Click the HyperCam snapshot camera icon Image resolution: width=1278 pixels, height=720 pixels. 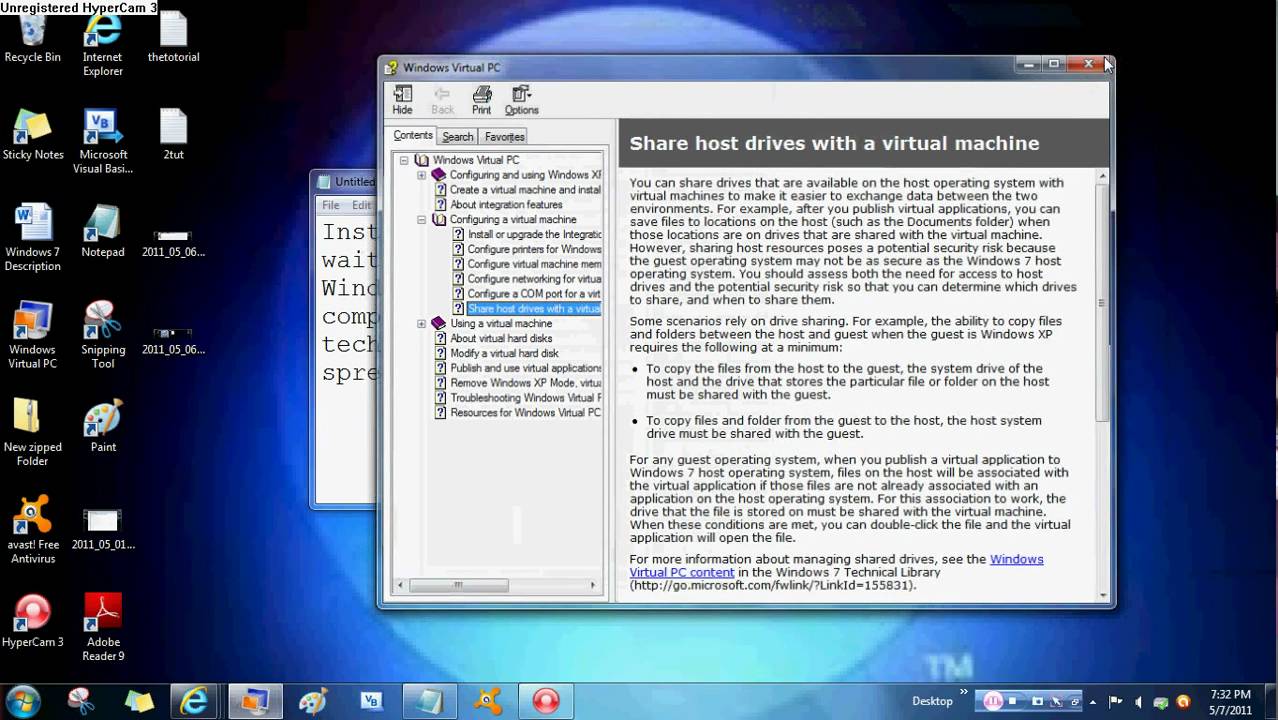(1038, 702)
